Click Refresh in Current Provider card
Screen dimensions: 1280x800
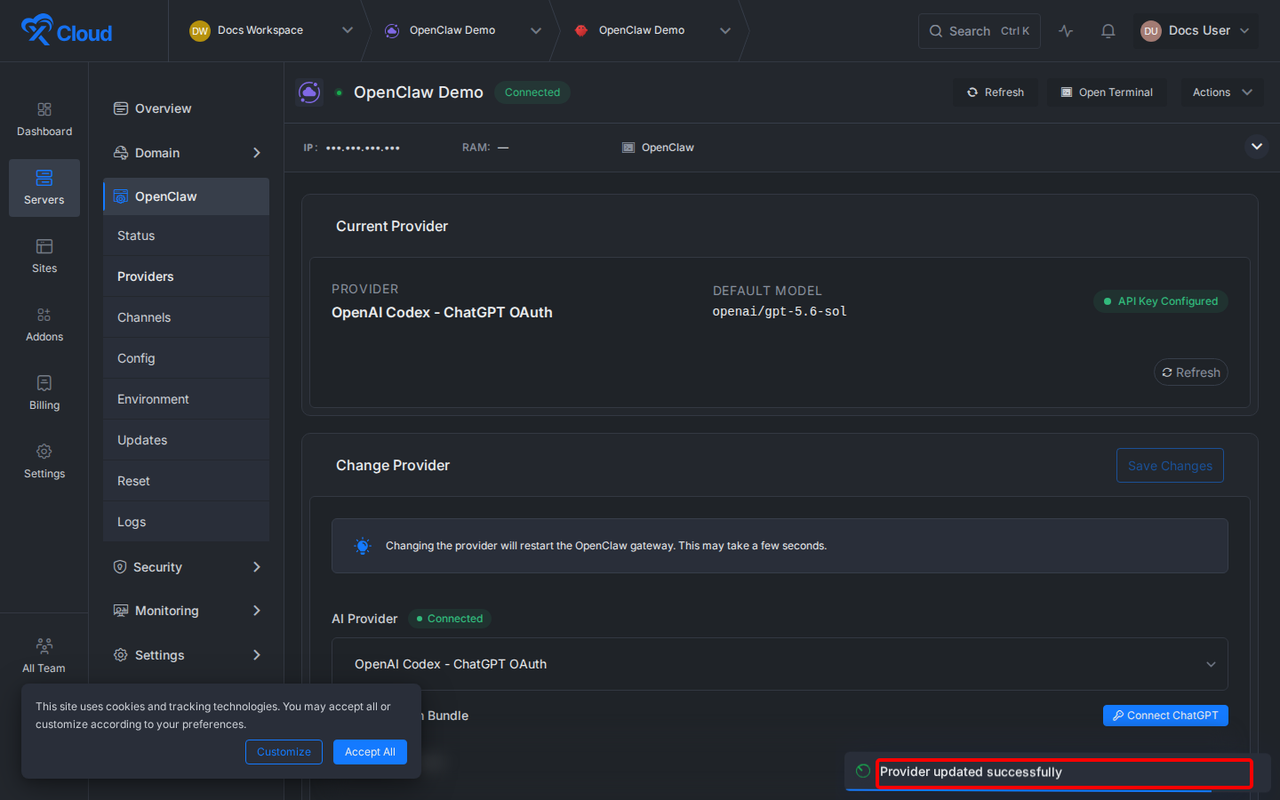coord(1190,372)
